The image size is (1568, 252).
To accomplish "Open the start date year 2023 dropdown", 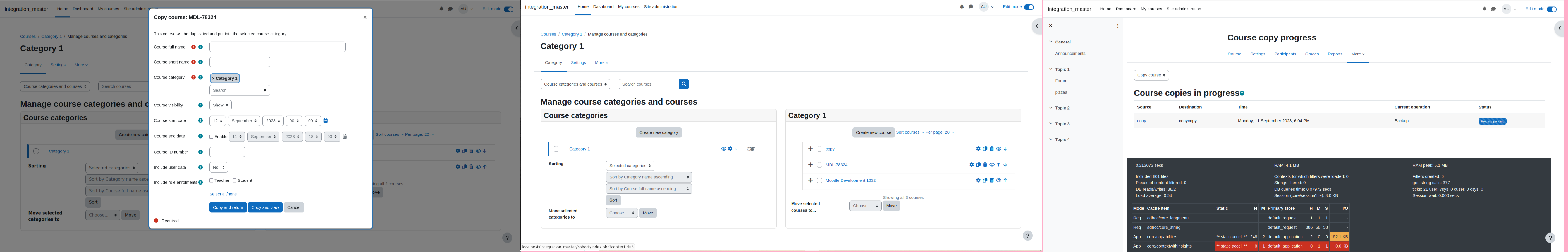I will click(x=273, y=121).
